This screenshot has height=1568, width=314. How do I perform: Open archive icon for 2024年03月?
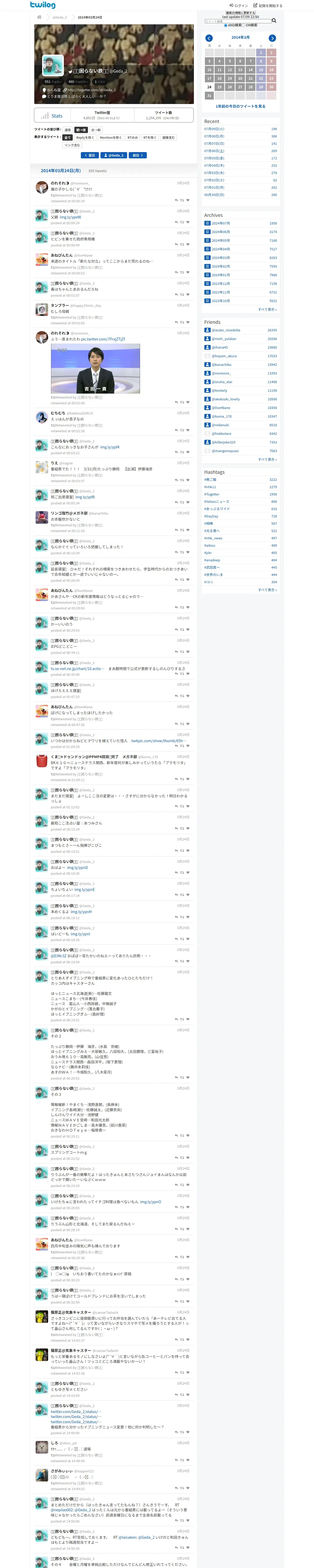tap(207, 257)
